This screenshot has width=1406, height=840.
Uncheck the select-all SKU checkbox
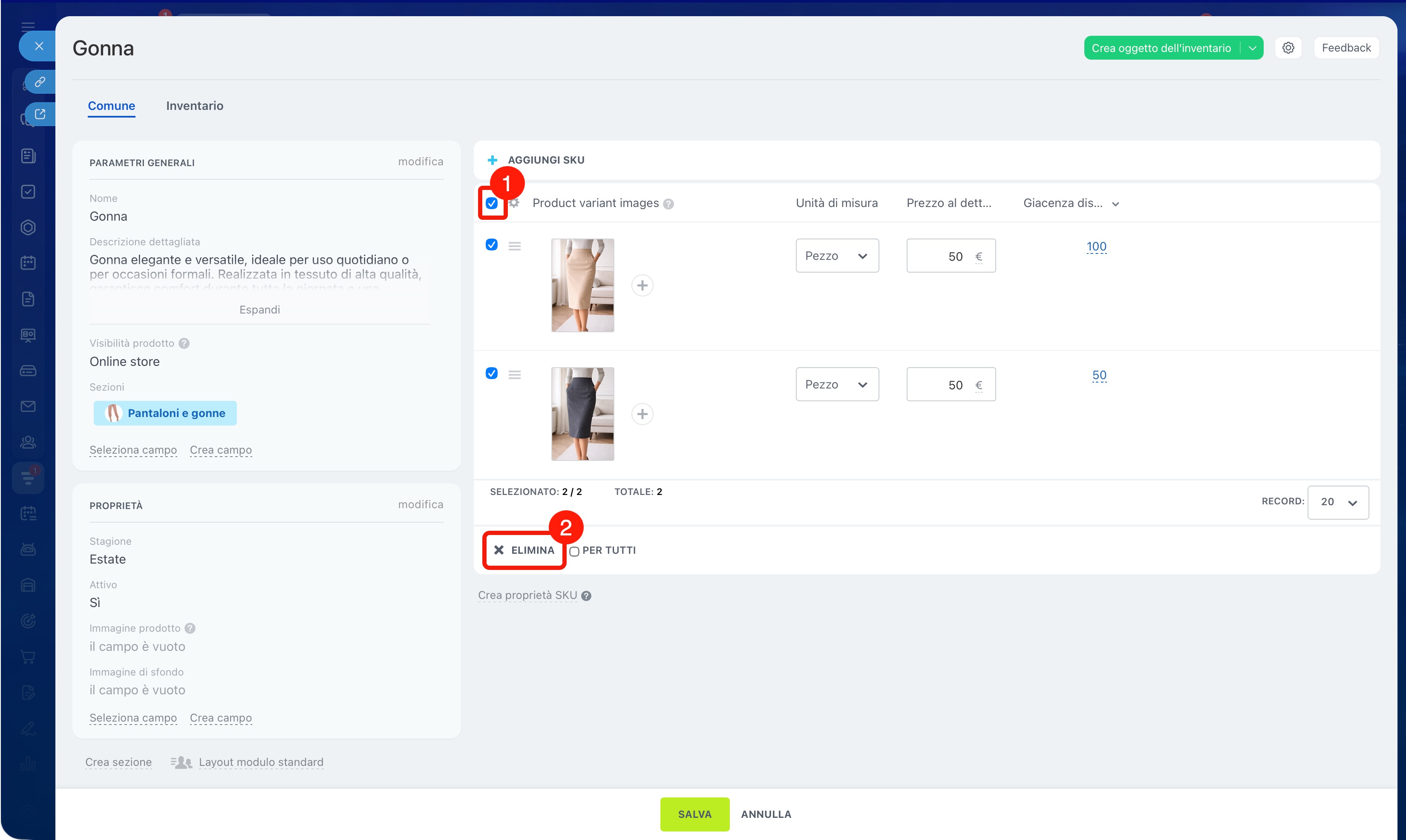[491, 203]
